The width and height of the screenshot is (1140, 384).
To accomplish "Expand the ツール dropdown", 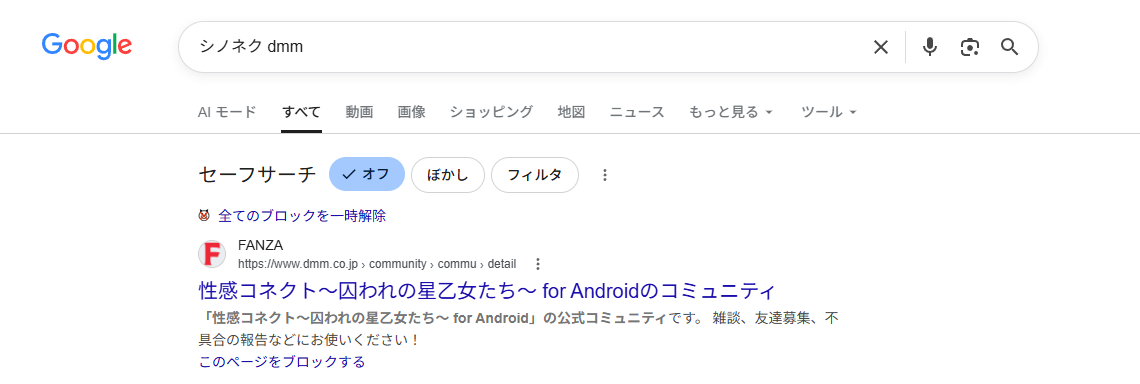I will (829, 112).
